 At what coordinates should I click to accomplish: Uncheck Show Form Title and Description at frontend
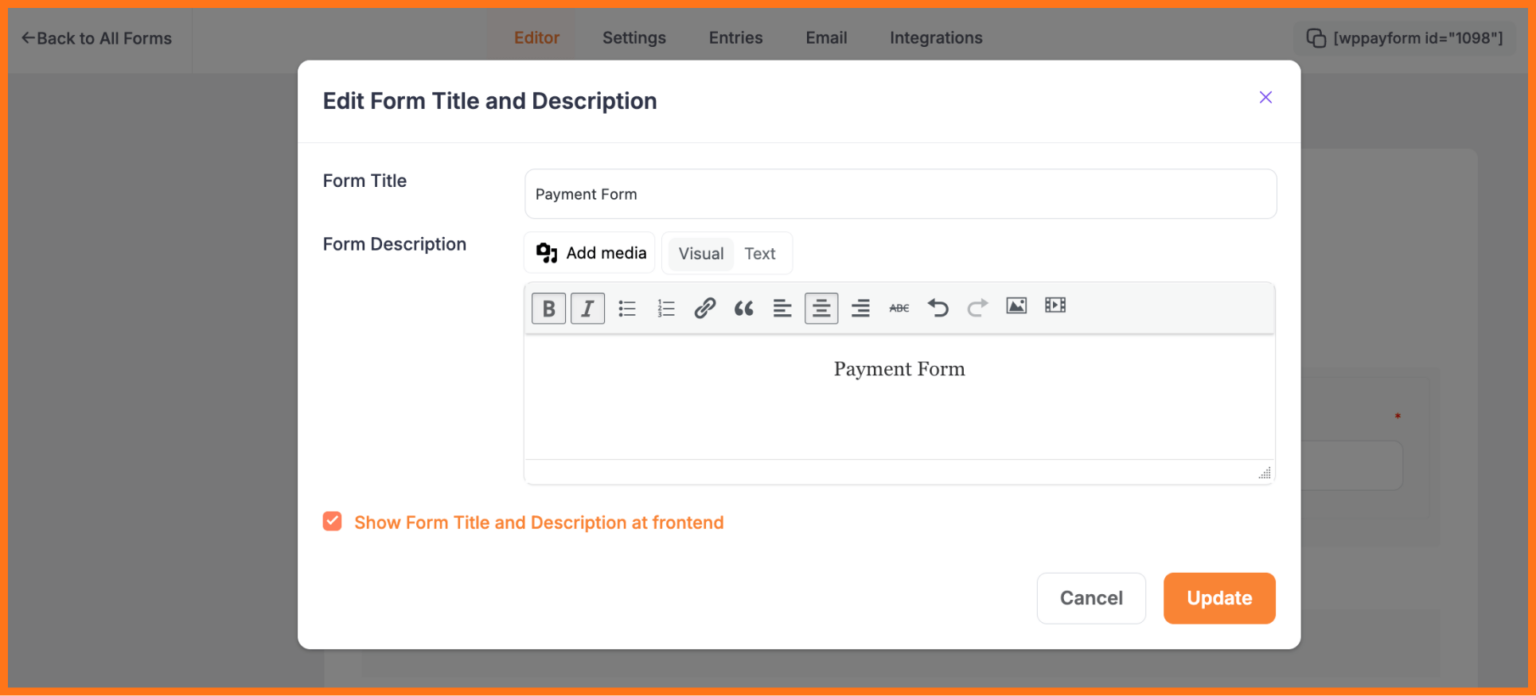pyautogui.click(x=332, y=521)
